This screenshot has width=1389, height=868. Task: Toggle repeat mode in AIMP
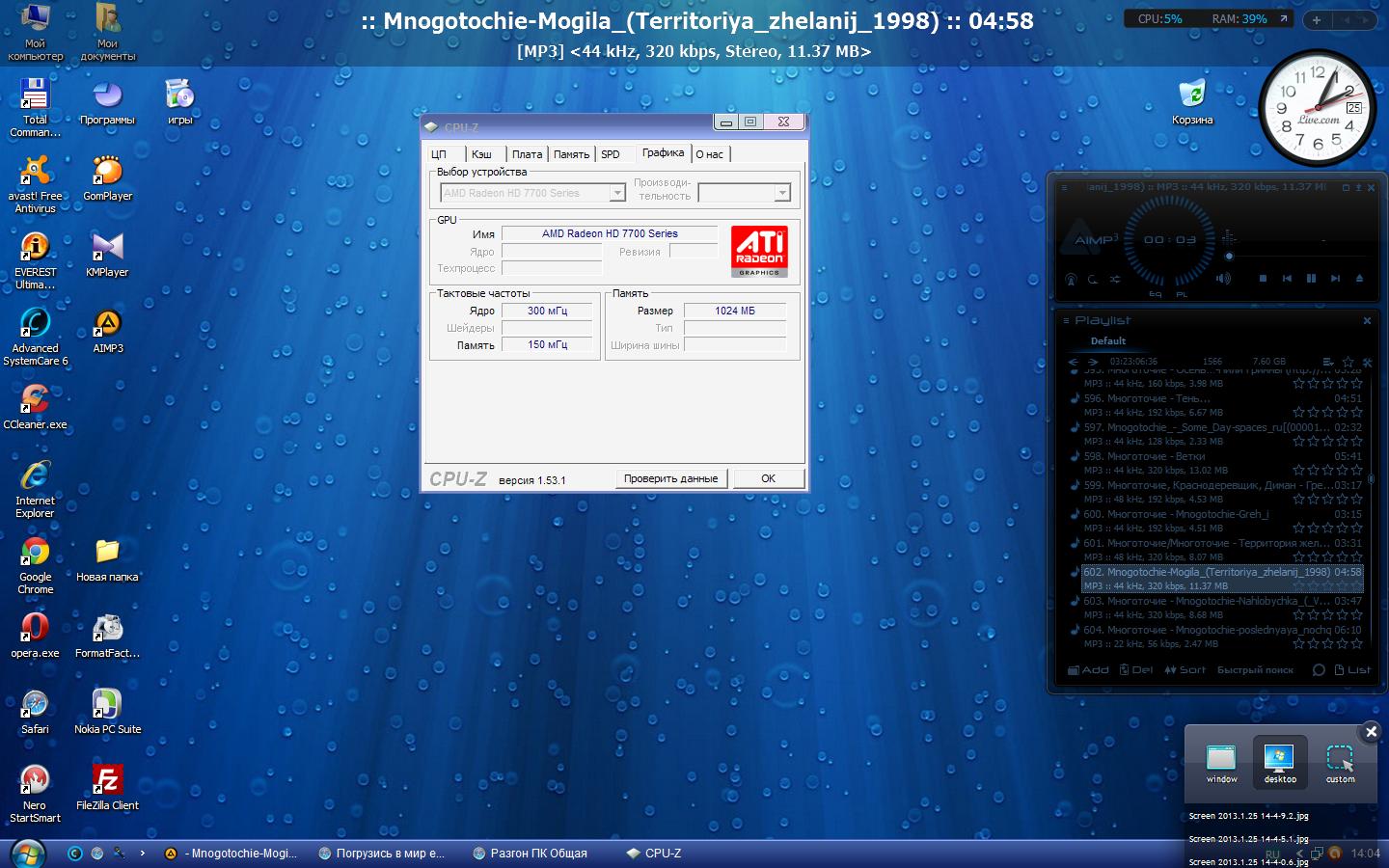point(1093,280)
